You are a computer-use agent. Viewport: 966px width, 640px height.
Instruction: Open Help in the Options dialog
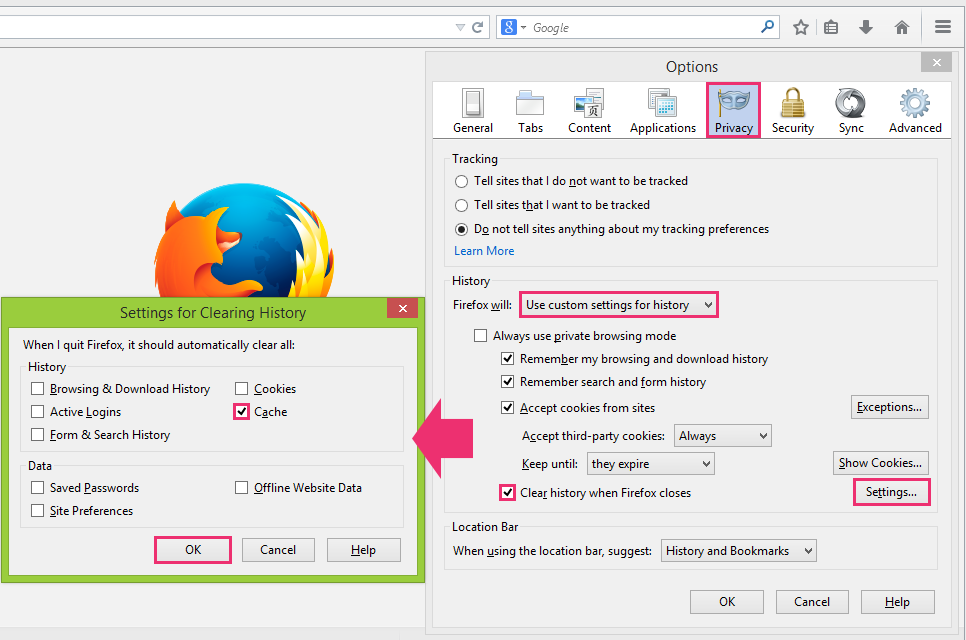coord(898,602)
